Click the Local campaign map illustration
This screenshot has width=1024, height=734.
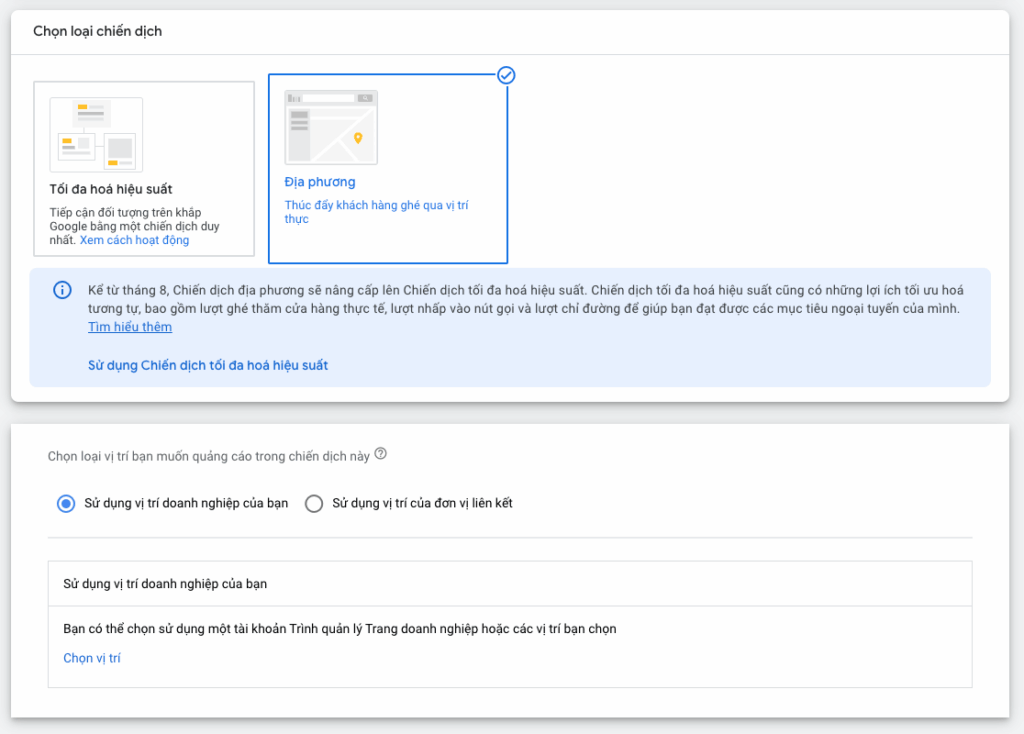(x=331, y=127)
